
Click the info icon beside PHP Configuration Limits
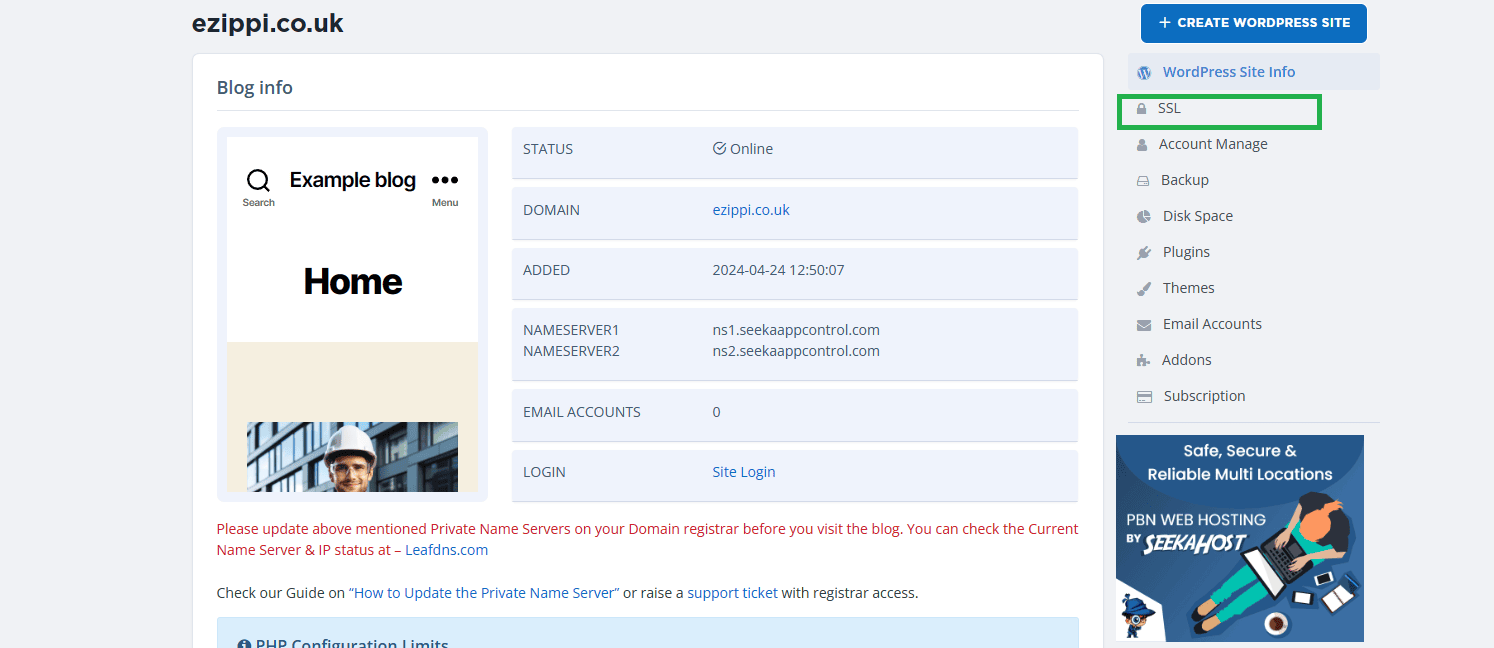coord(243,643)
